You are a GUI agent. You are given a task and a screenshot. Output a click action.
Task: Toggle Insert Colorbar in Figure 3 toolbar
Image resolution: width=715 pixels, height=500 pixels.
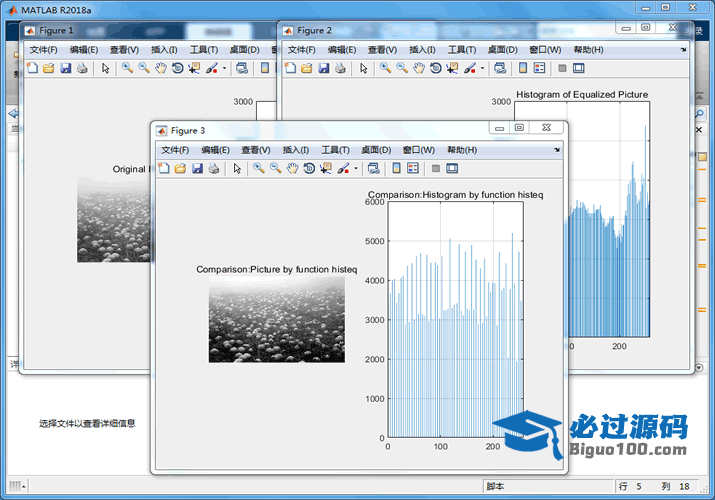pos(396,168)
